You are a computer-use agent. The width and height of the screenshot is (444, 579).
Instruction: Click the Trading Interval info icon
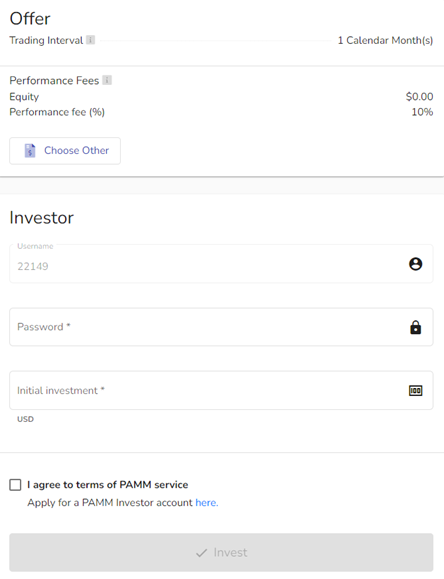pos(90,40)
